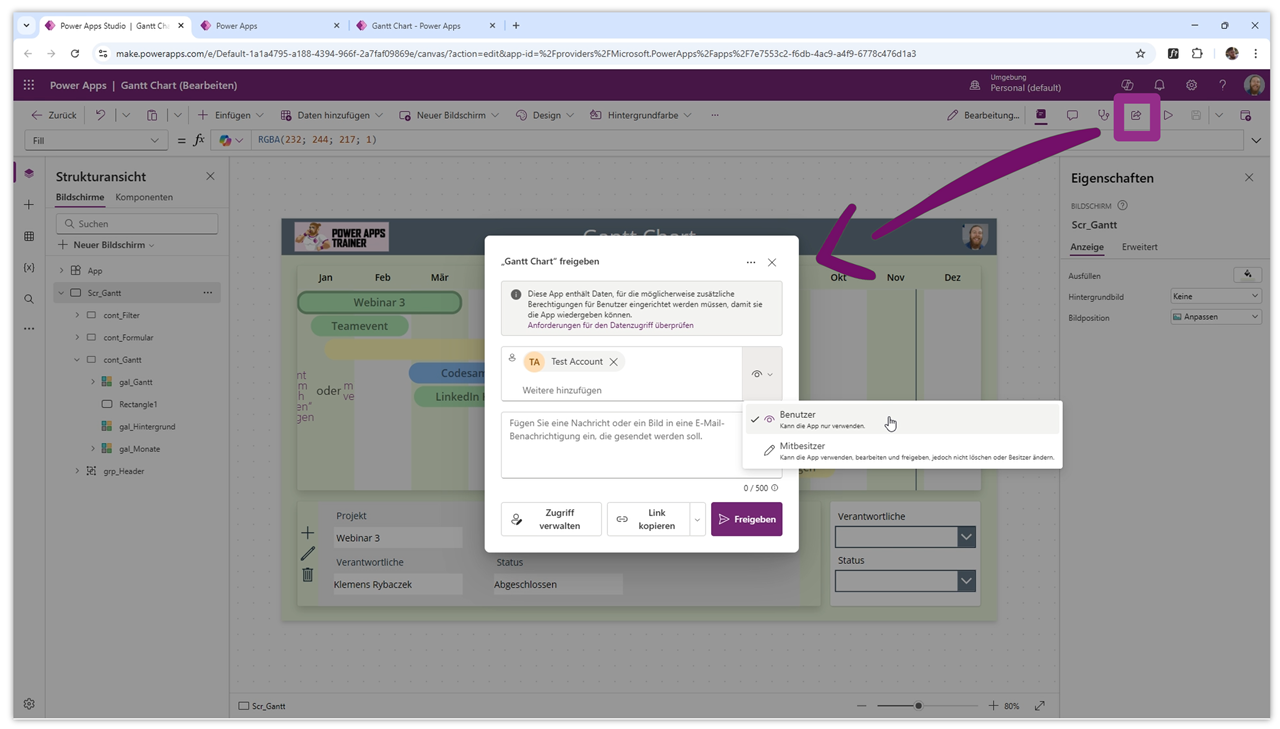Close the share dialog with the X

(x=772, y=262)
